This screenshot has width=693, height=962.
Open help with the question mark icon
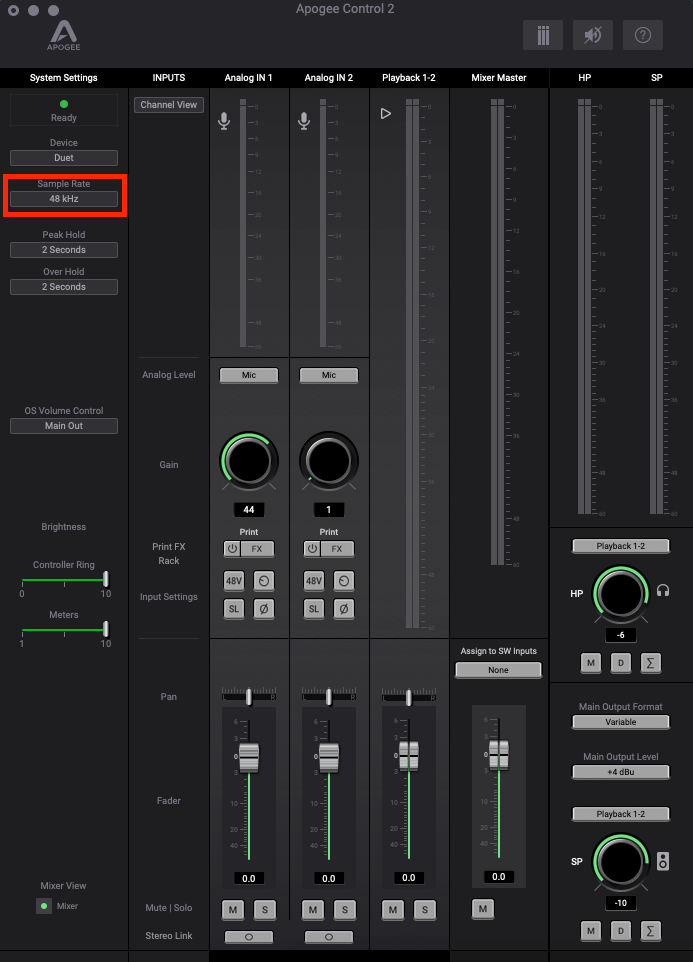[643, 35]
